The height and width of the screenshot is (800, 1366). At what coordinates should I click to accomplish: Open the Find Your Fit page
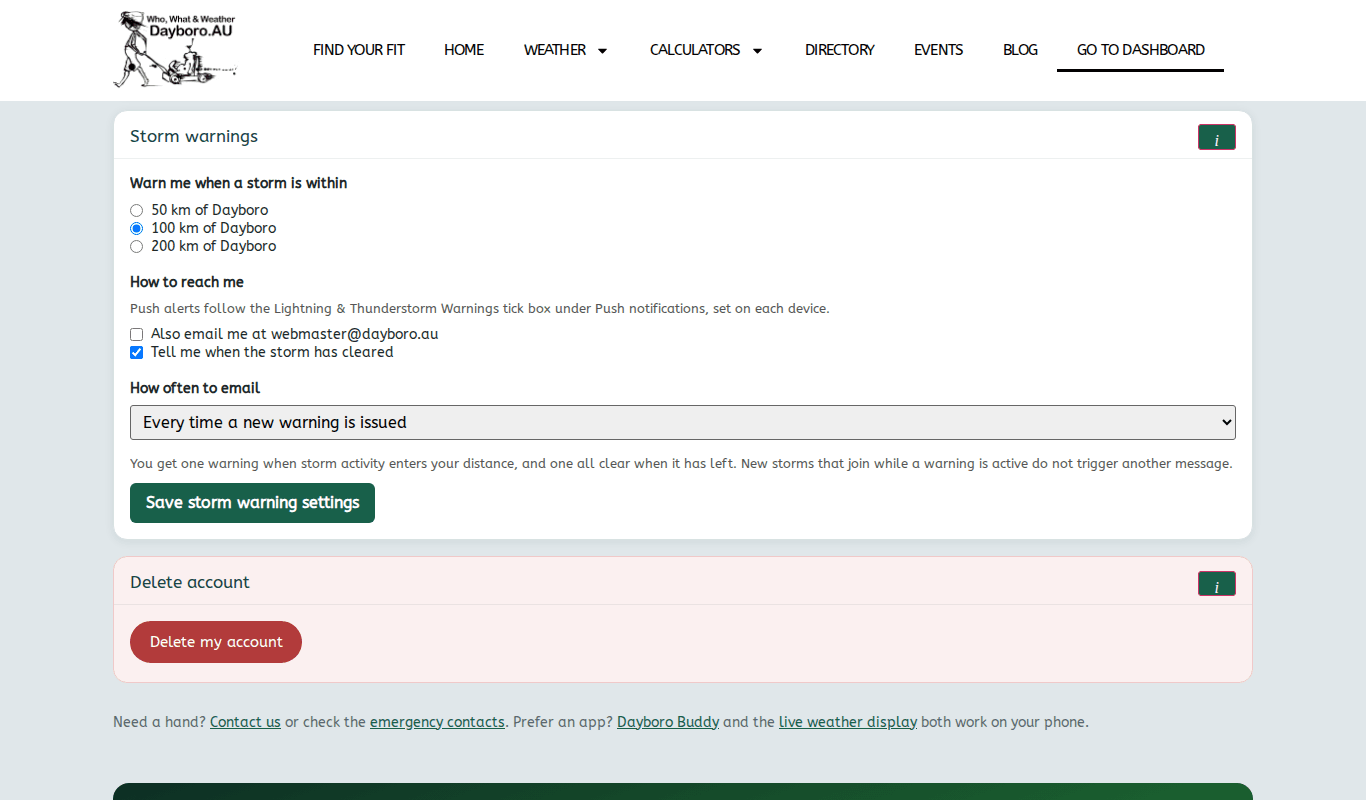(359, 50)
